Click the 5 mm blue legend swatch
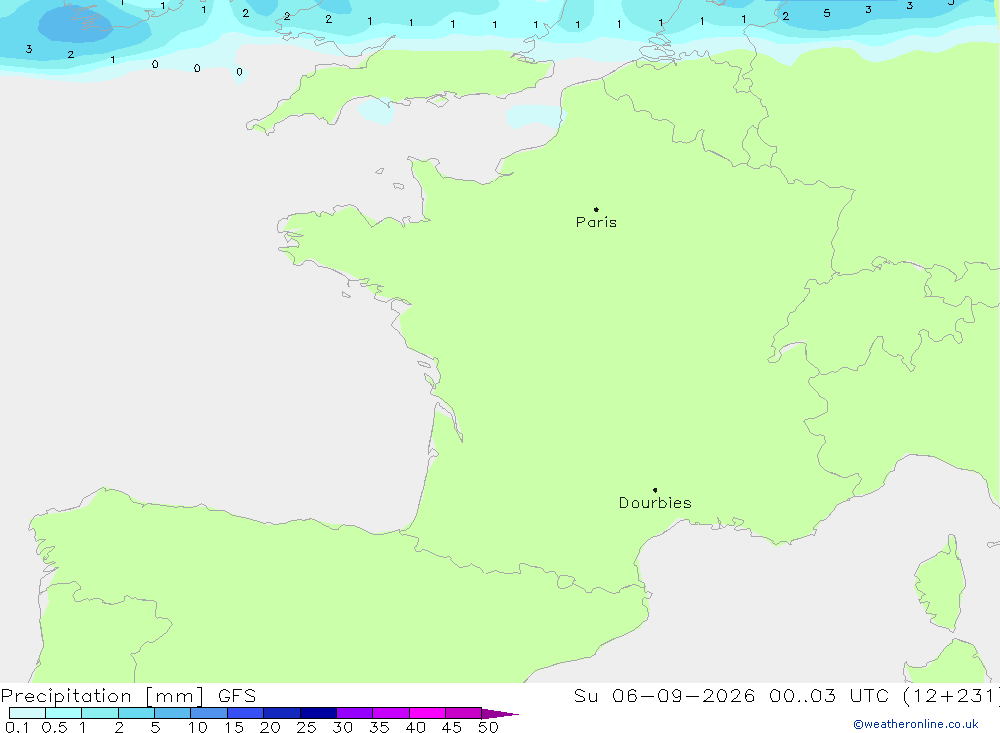The image size is (1000, 733). pyautogui.click(x=172, y=713)
